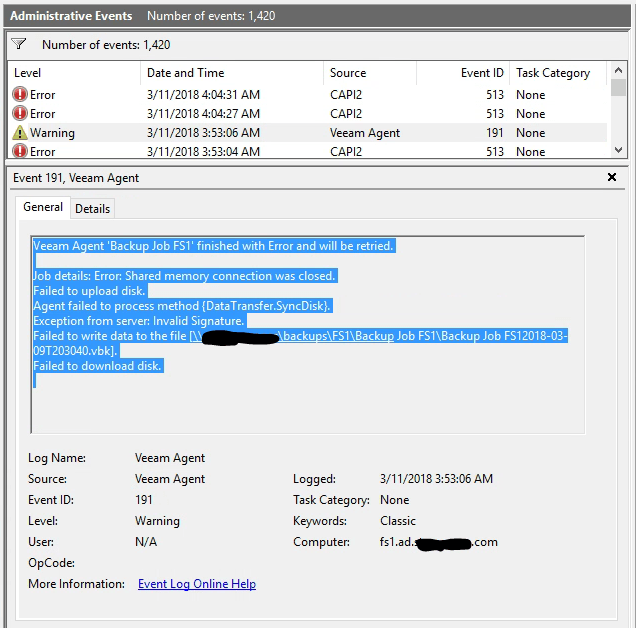
Task: Select the 3/11/2018 4:04:27 AM timestamp
Action: 203,114
